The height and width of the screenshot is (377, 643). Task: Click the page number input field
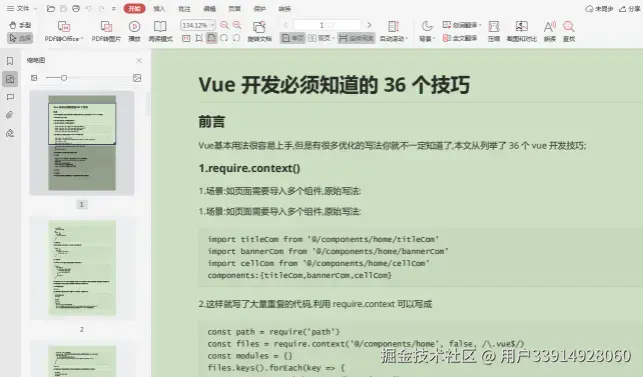click(327, 25)
